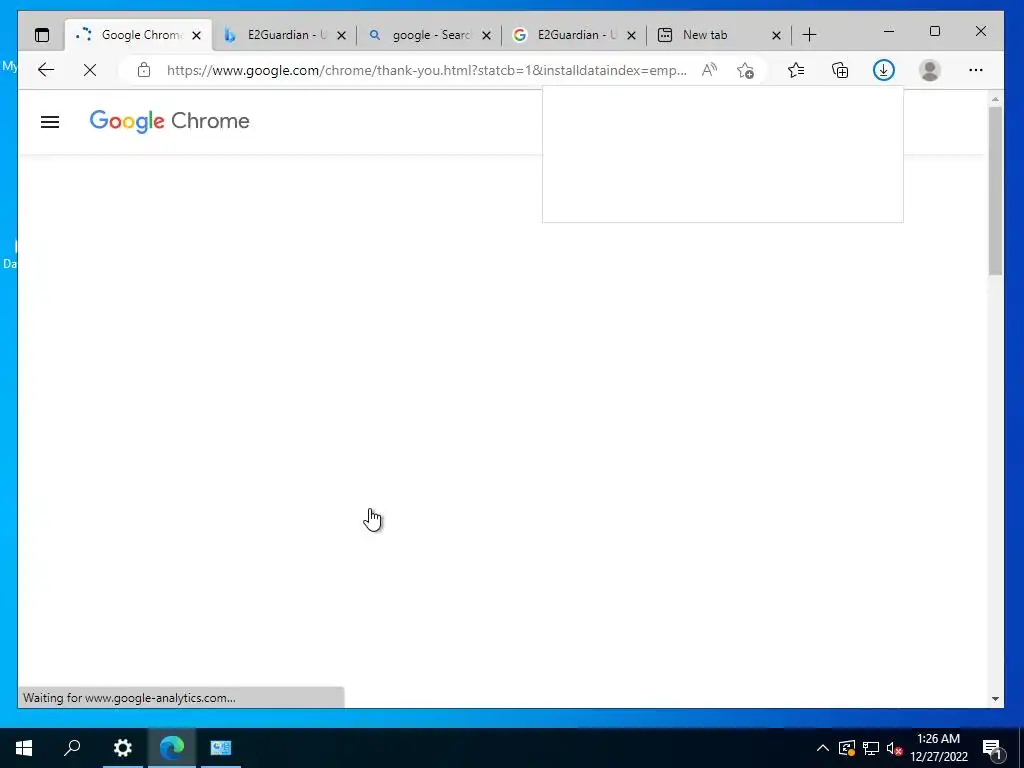Open the Google Chrome hamburger menu
The image size is (1024, 768).
pyautogui.click(x=50, y=122)
